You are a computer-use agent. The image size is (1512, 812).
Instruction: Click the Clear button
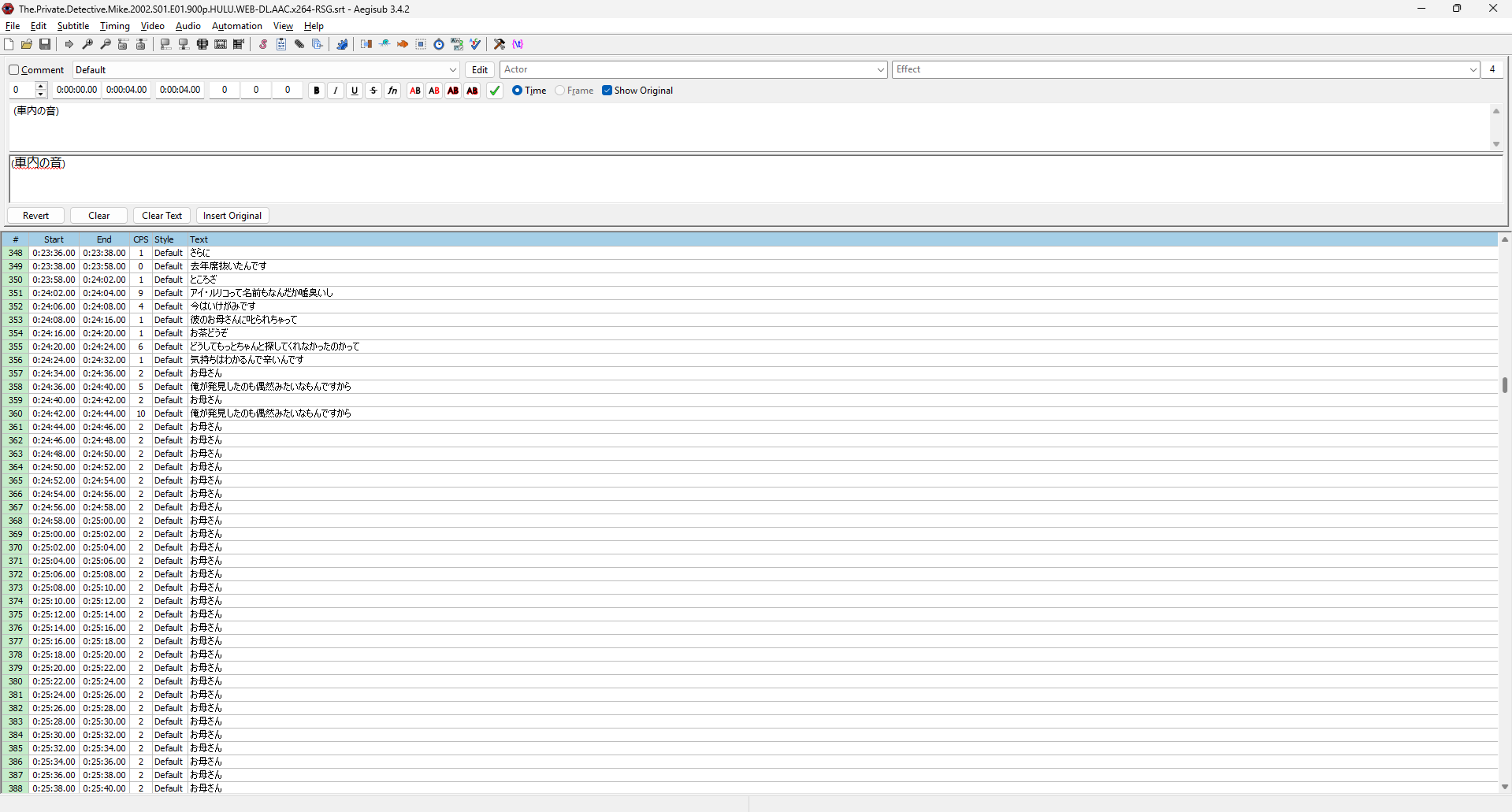click(x=99, y=216)
